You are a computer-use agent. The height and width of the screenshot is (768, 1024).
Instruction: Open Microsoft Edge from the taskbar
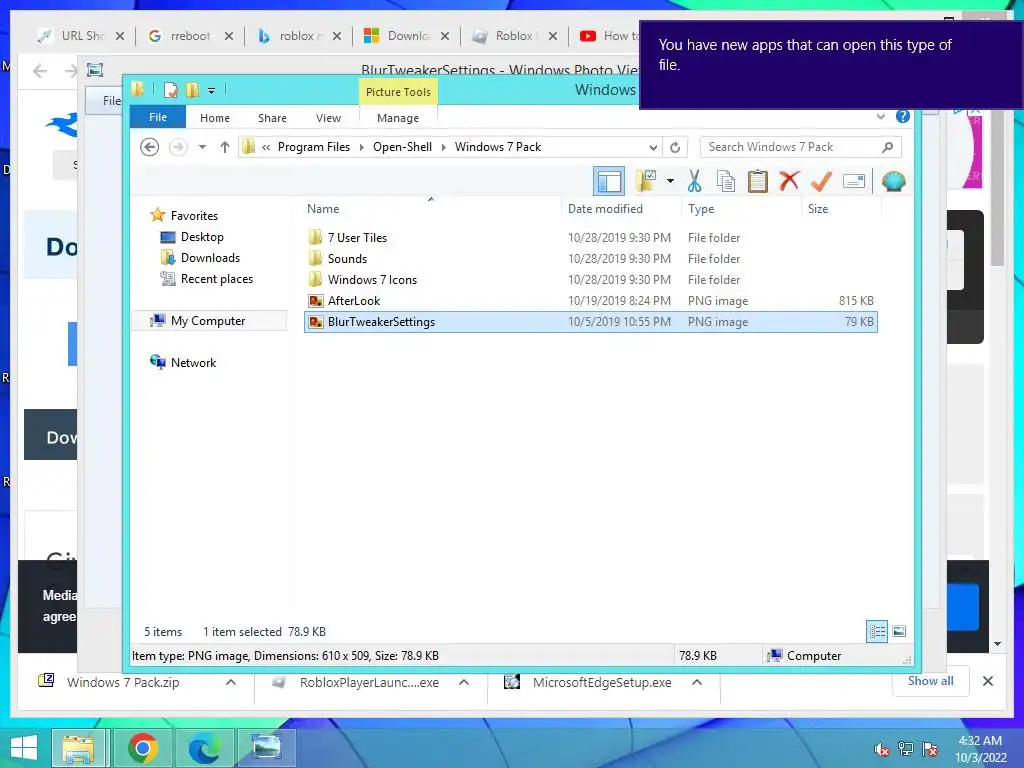pos(204,748)
